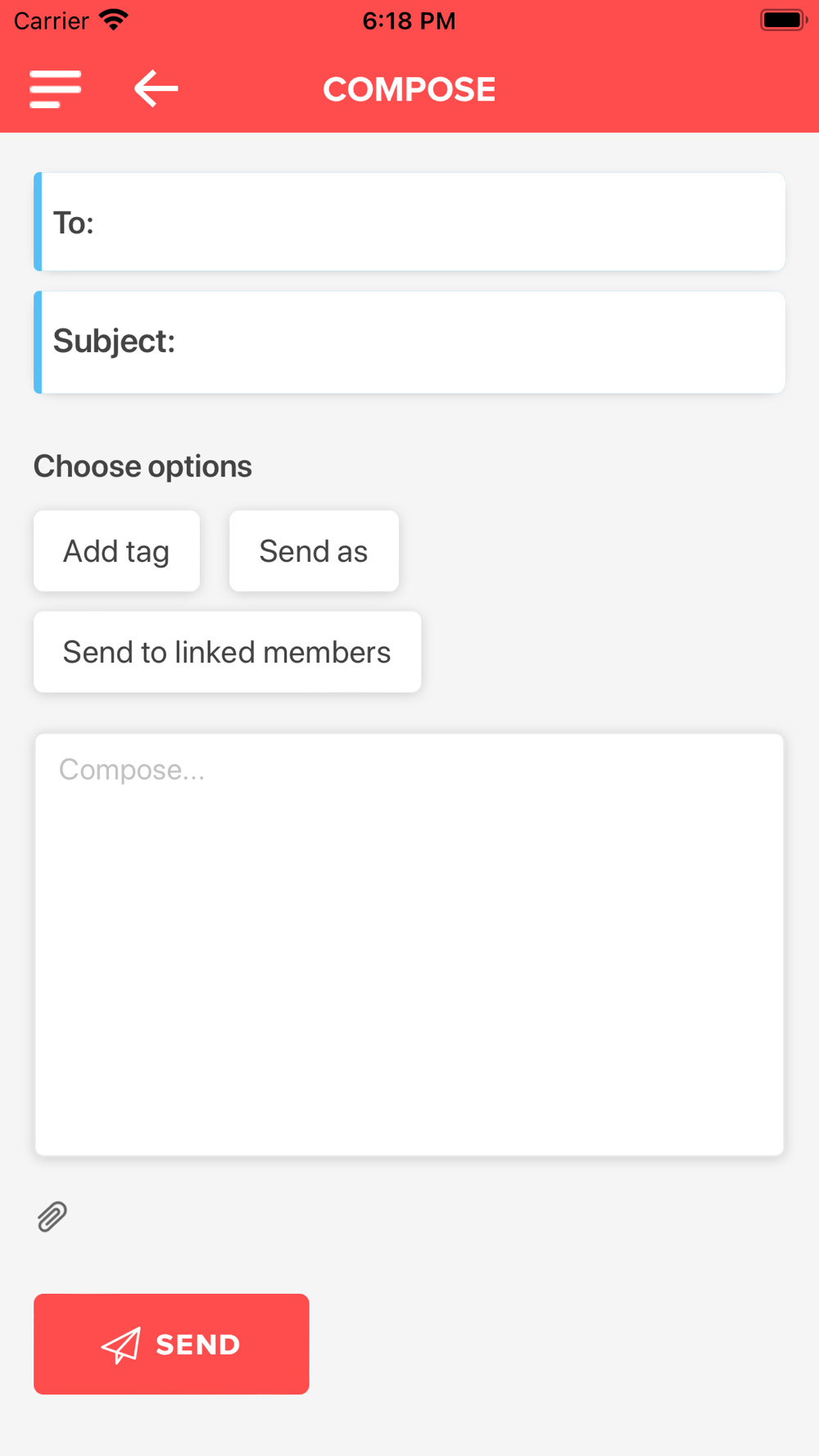
Task: Tap the COMPOSE header title
Action: tap(409, 89)
